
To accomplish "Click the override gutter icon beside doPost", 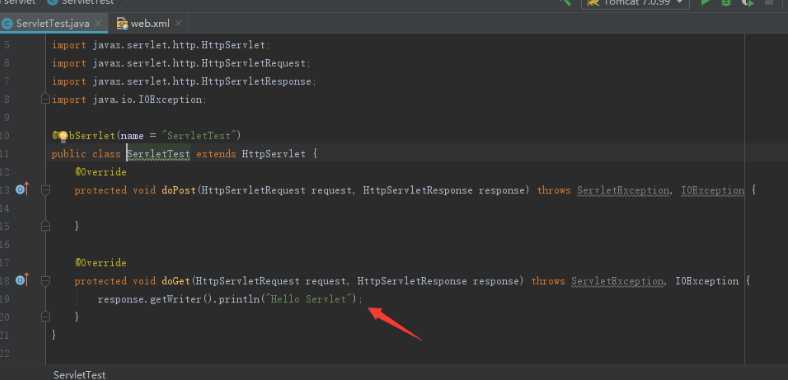I will (x=22, y=190).
